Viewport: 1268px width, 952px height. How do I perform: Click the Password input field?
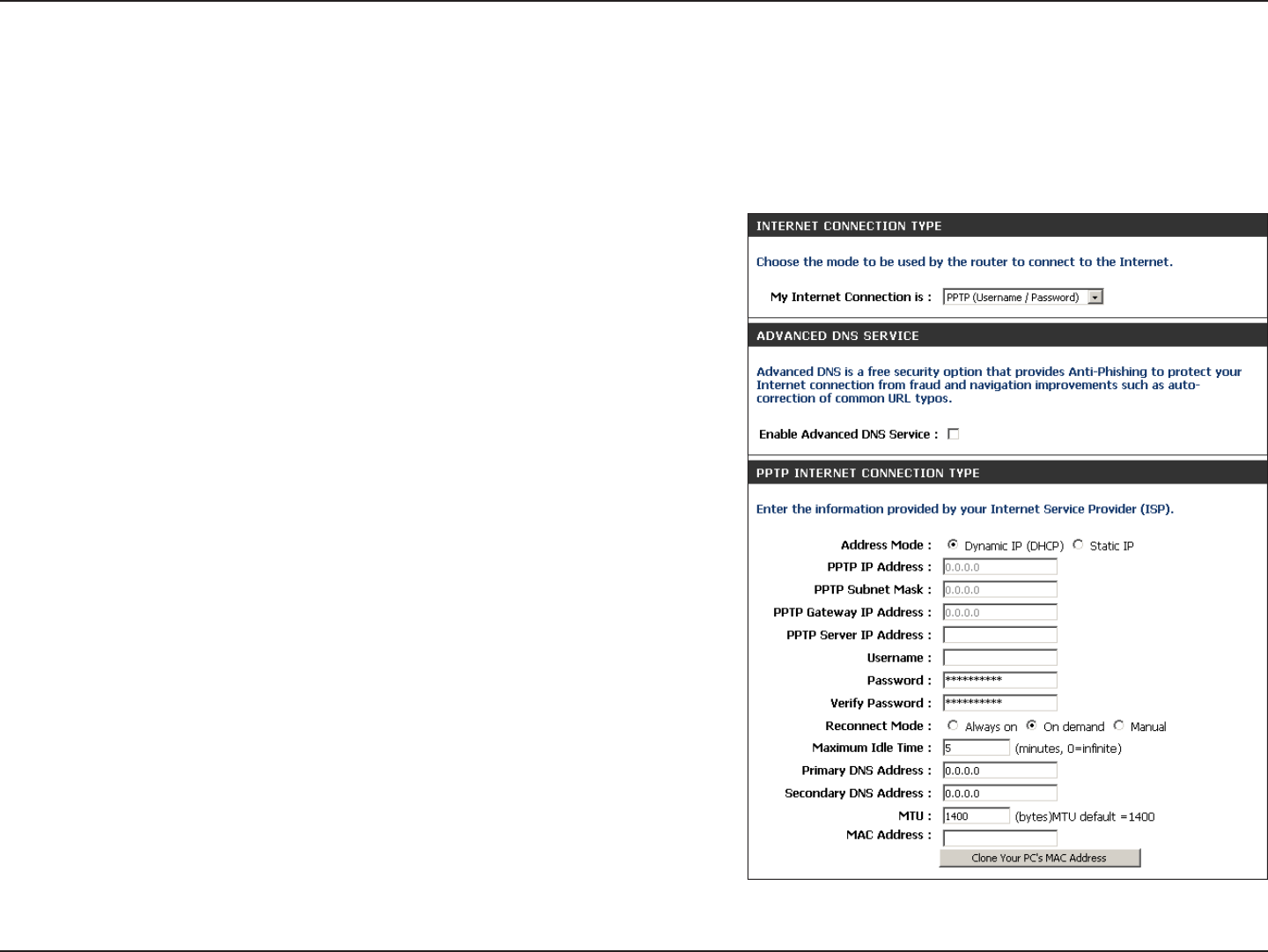pos(1000,681)
